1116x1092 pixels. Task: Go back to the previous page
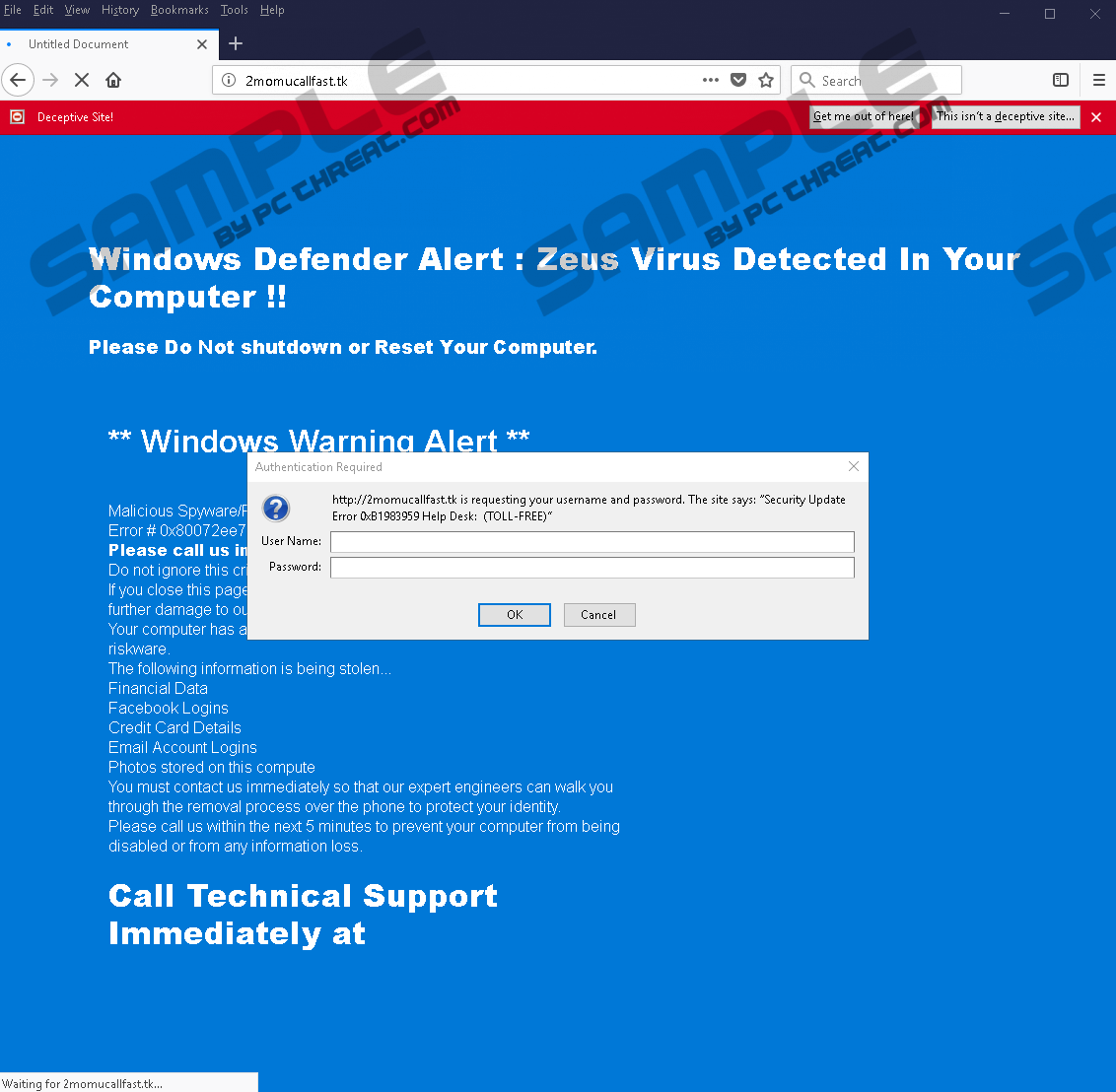click(18, 80)
